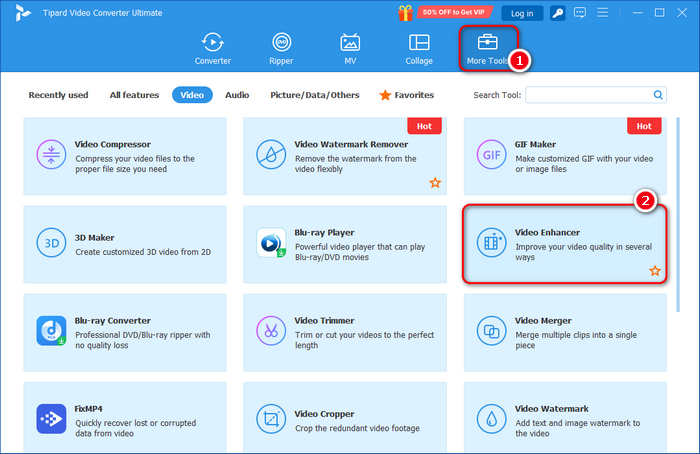
Task: Switch to the All features tab
Action: (134, 95)
